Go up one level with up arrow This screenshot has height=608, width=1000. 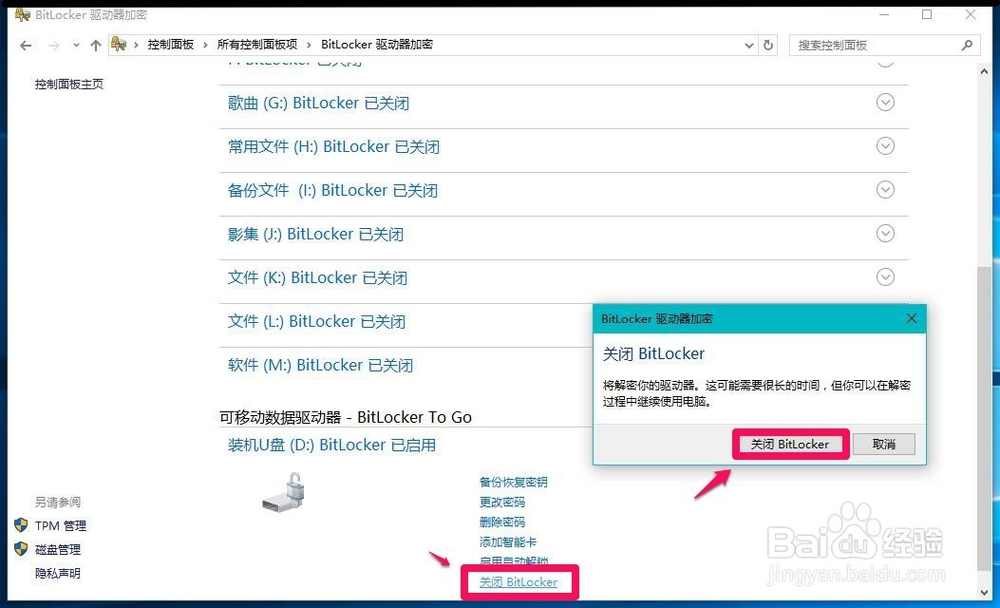pos(96,45)
